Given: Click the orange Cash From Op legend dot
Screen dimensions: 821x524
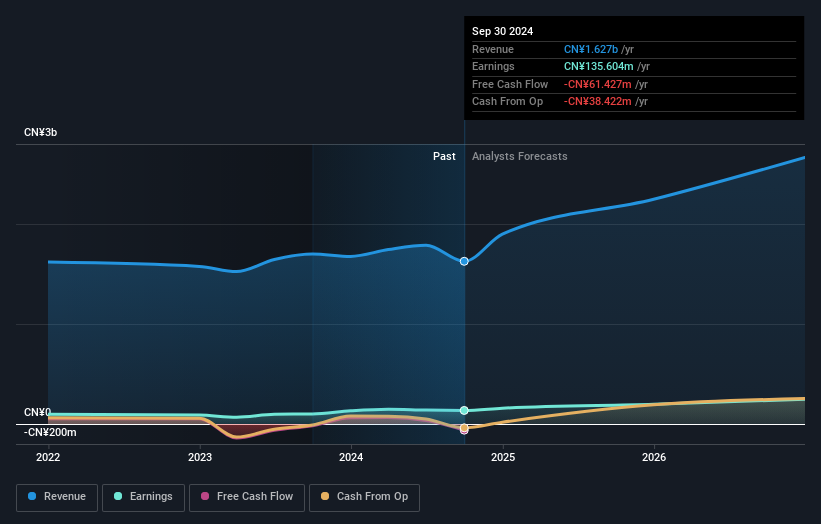Looking at the screenshot, I should [x=327, y=497].
